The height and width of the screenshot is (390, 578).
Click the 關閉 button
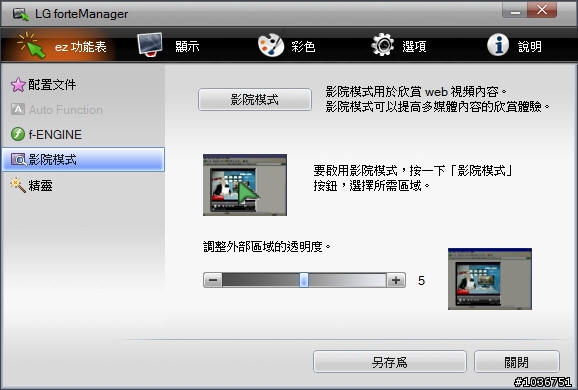pos(516,362)
